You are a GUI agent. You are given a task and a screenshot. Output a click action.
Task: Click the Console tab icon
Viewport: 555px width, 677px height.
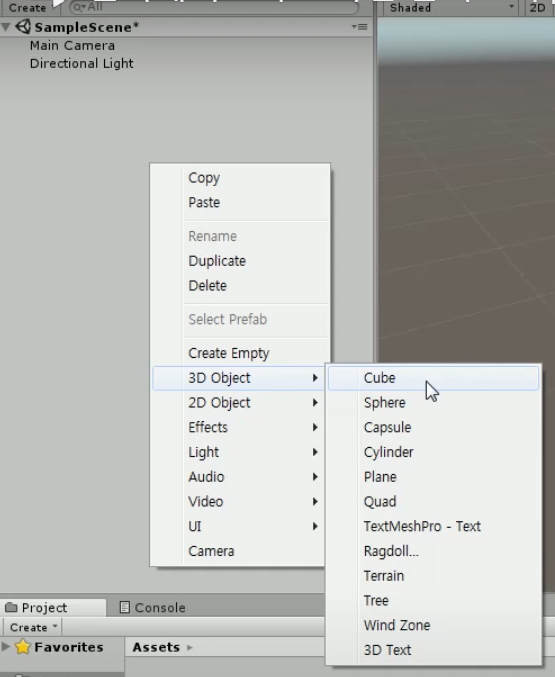click(x=124, y=607)
